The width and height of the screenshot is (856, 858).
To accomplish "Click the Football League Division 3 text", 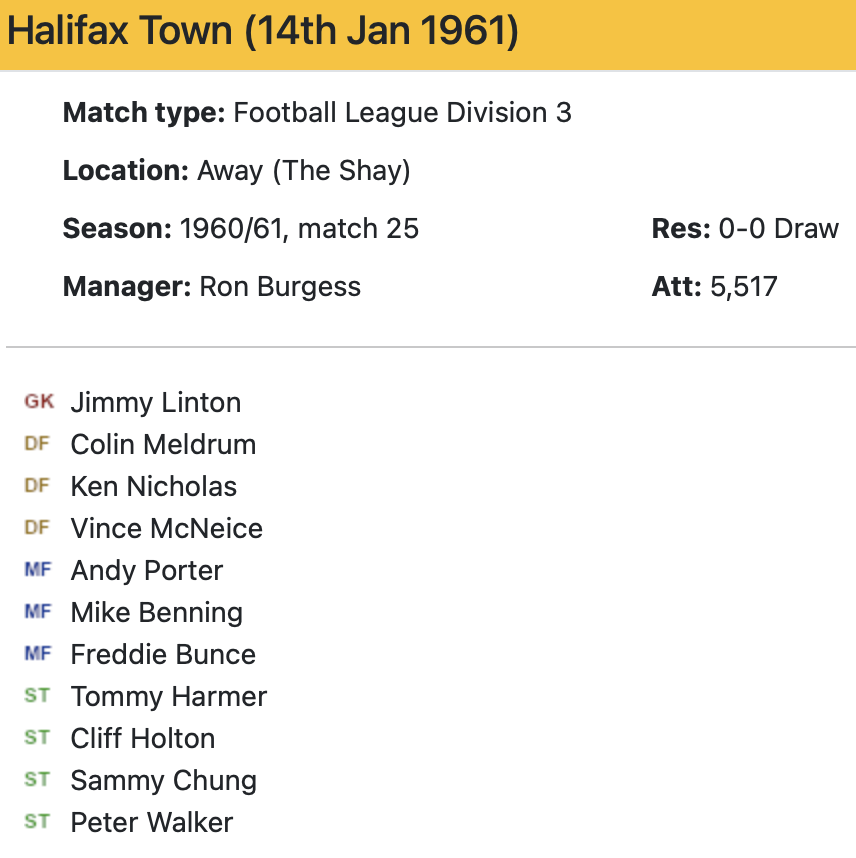I will point(402,113).
